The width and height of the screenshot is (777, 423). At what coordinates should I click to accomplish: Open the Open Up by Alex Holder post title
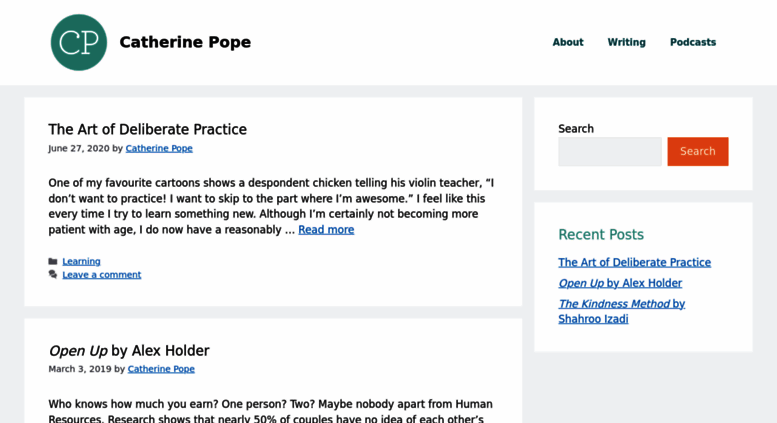pyautogui.click(x=129, y=351)
